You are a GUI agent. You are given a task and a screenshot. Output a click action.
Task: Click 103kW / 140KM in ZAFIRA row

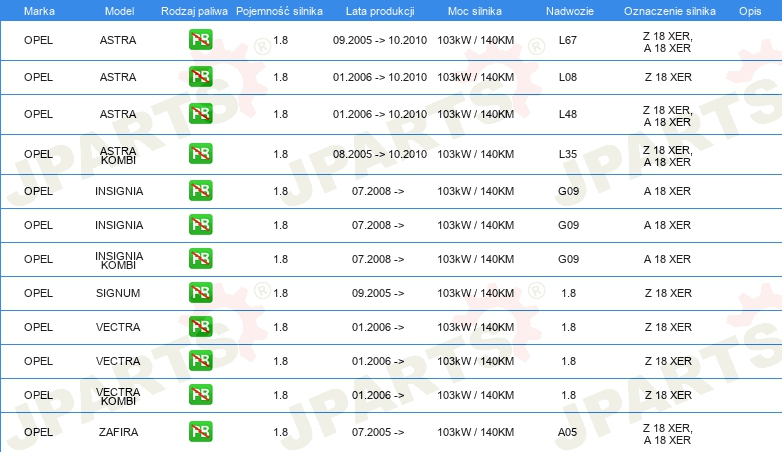coord(475,433)
